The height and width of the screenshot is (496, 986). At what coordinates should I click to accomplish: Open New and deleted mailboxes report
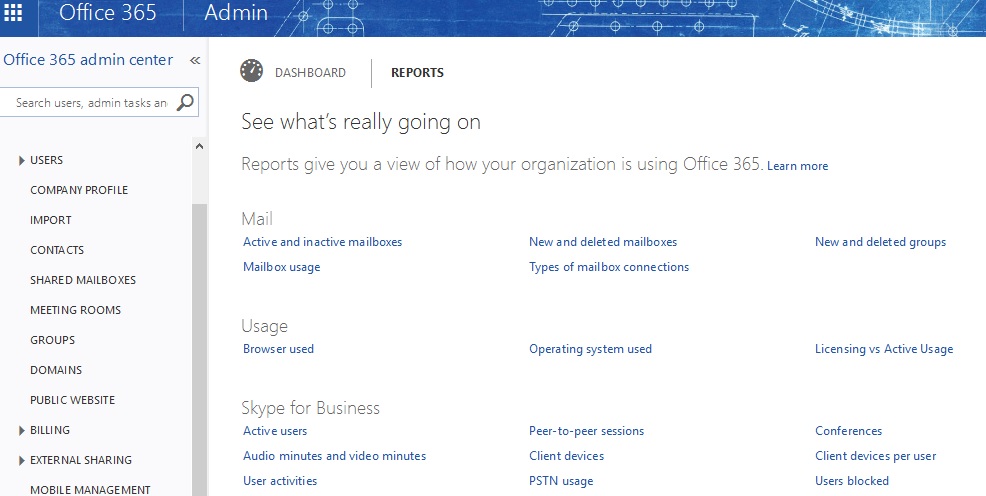pyautogui.click(x=603, y=242)
